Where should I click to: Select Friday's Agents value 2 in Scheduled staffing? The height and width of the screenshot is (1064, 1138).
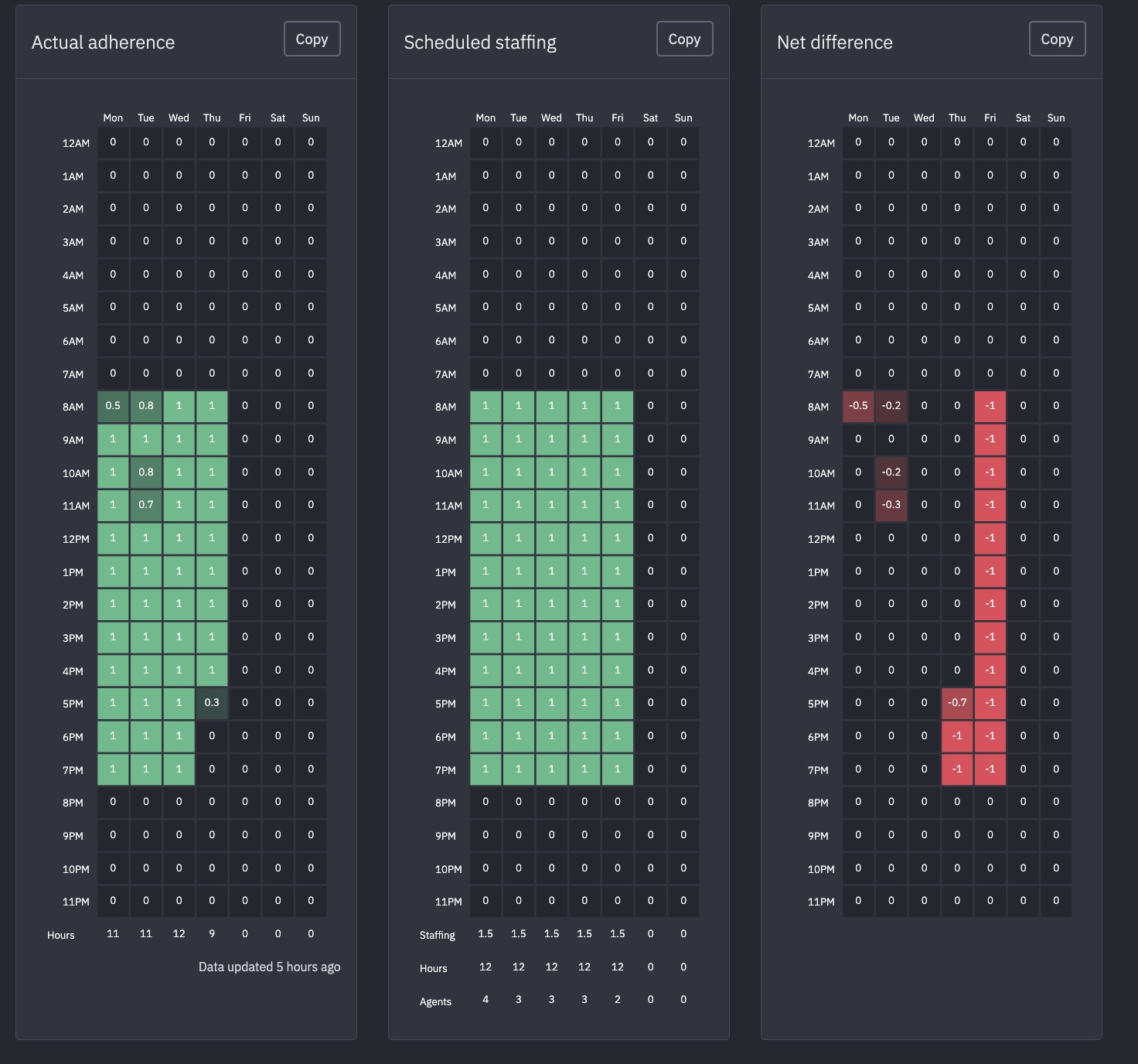click(617, 1000)
